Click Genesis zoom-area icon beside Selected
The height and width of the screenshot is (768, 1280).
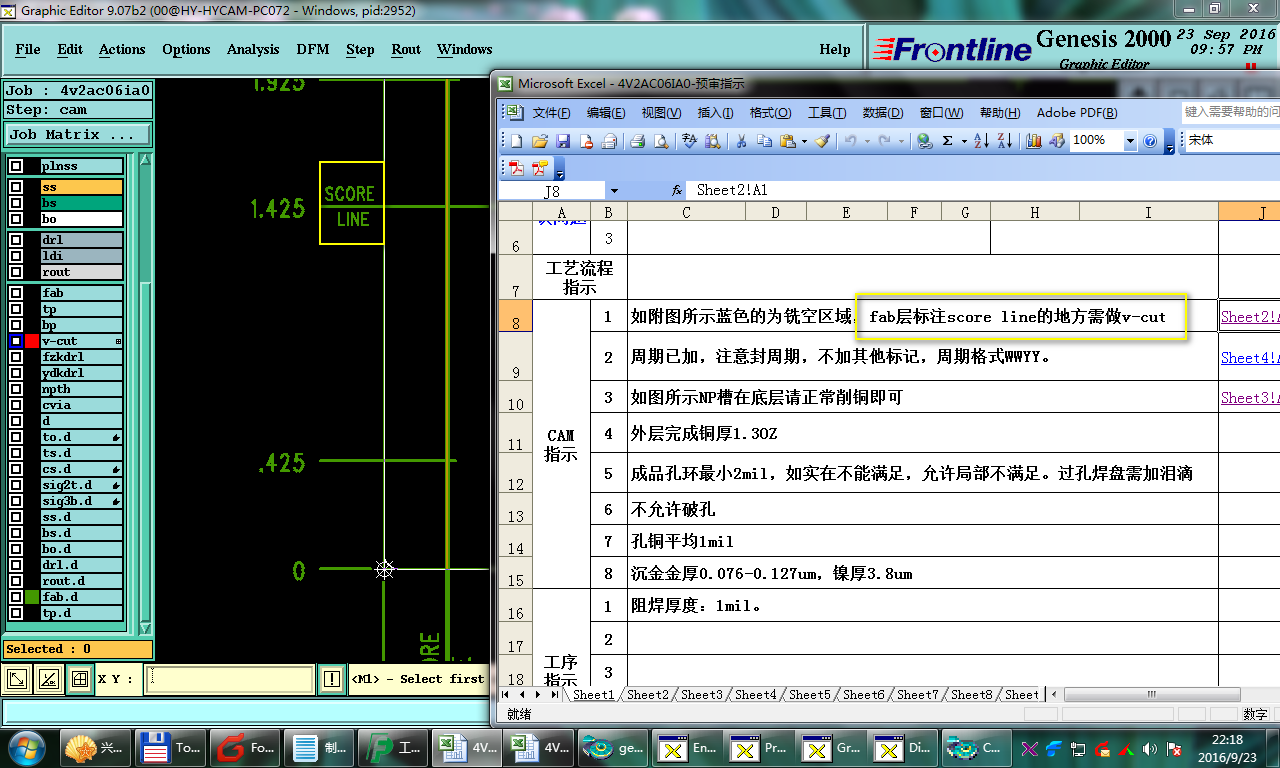click(x=17, y=679)
